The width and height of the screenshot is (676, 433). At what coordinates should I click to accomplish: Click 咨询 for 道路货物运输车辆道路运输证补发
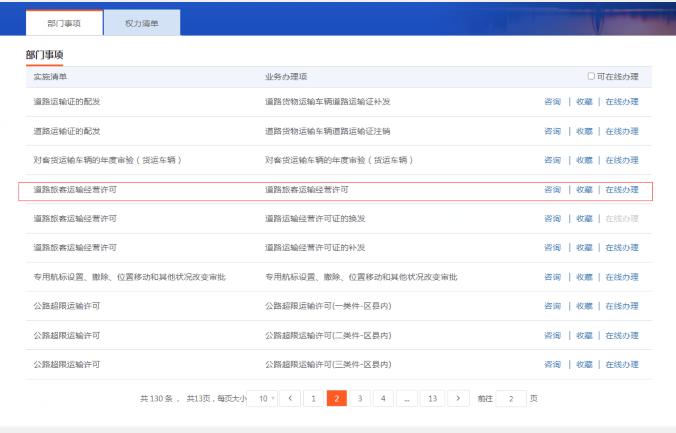[x=552, y=102]
